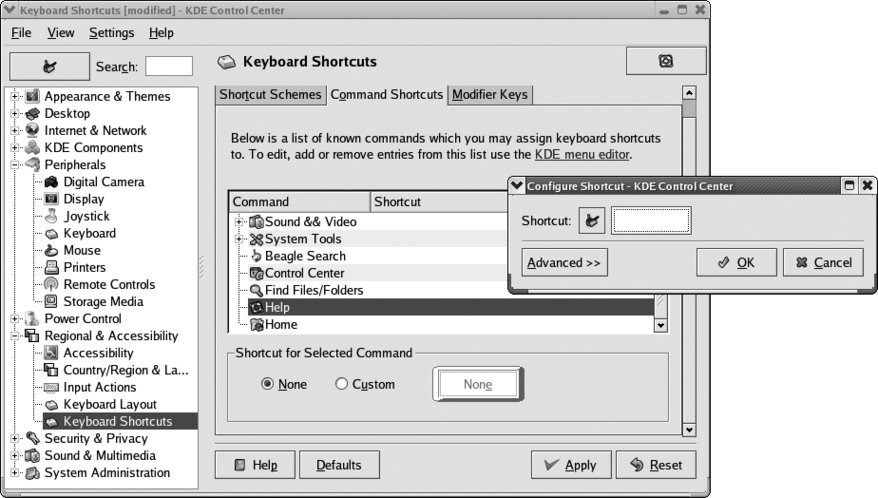The image size is (878, 498).
Task: Select Keyboard Layout in the tree
Action: tap(110, 404)
